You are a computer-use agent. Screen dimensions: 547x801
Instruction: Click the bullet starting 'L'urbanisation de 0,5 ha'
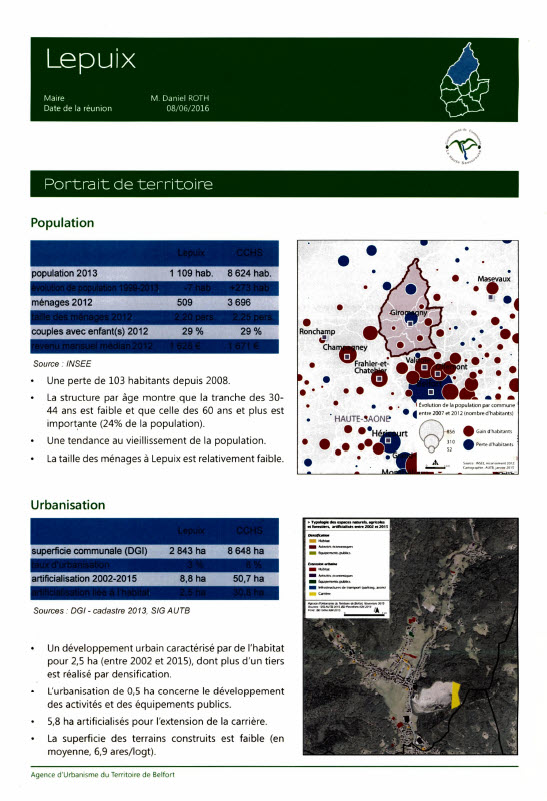tap(165, 698)
